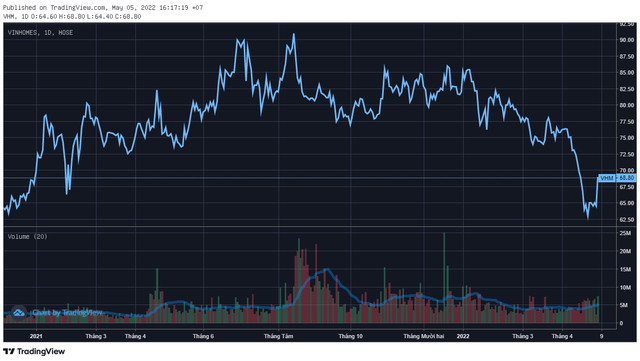Click the Tháng 4 label after 2022
Screen dimensions: 640x361
562,336
